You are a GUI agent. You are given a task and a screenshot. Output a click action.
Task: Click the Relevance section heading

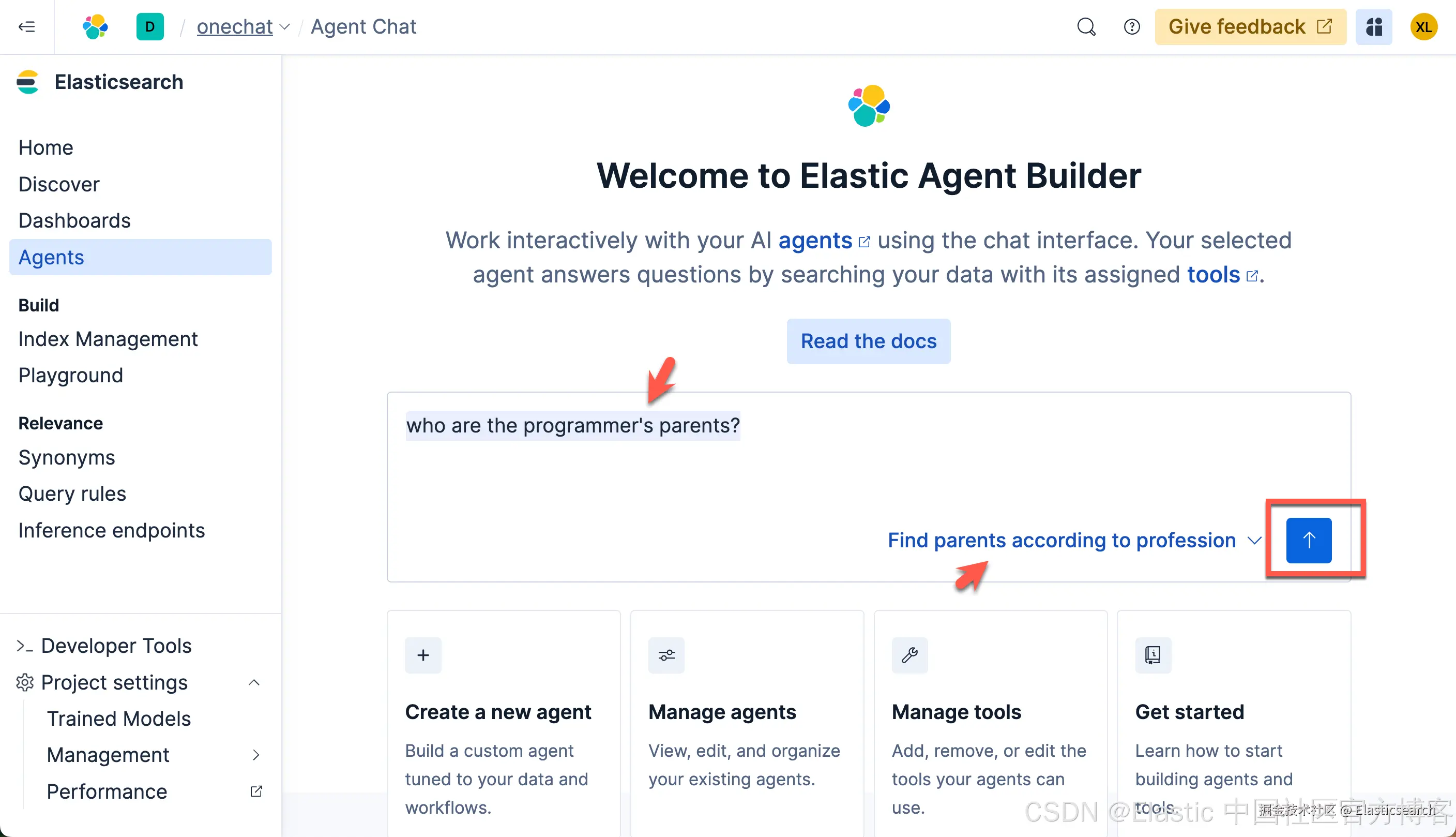click(60, 423)
